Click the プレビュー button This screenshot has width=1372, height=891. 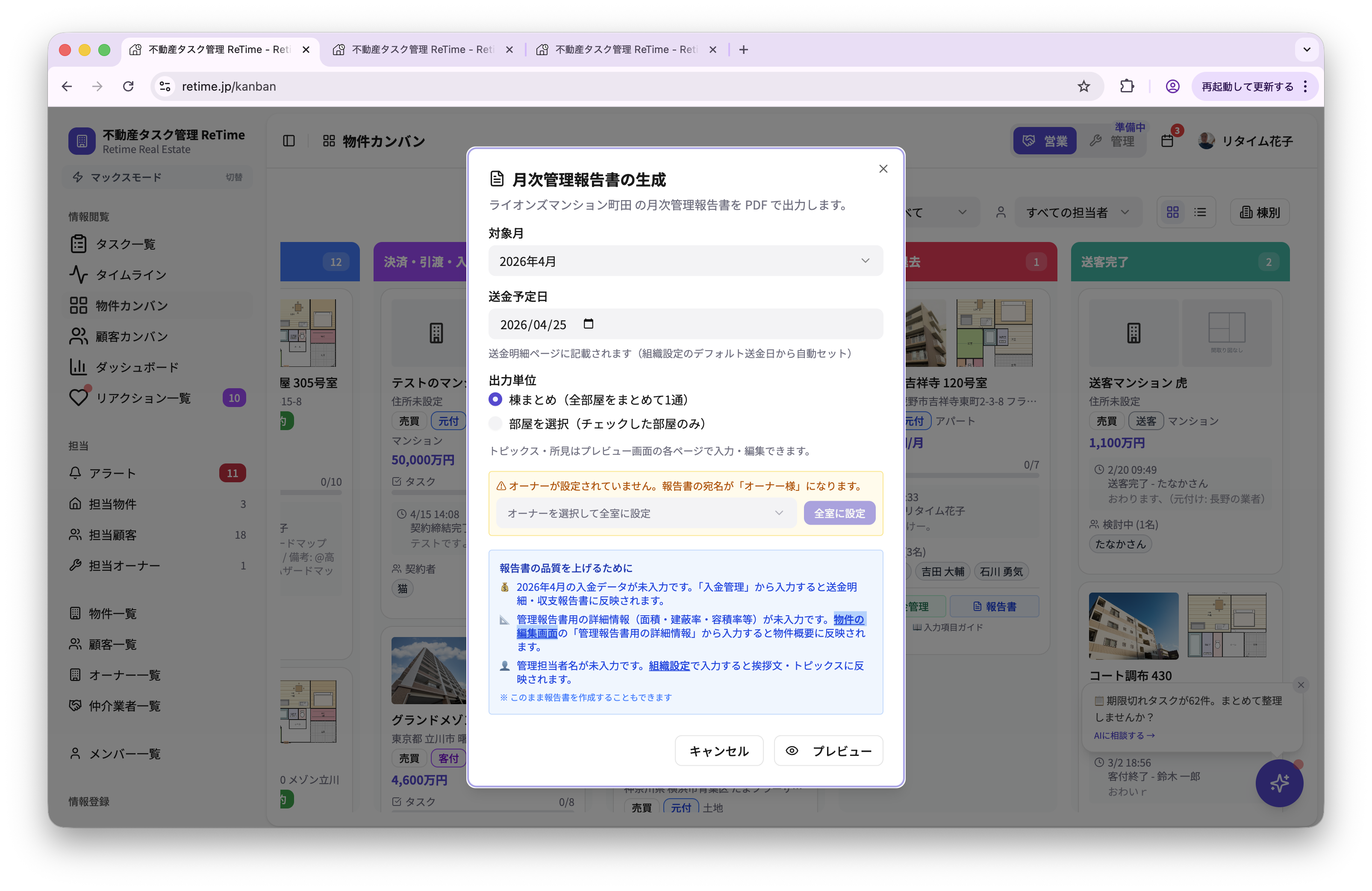click(x=828, y=751)
